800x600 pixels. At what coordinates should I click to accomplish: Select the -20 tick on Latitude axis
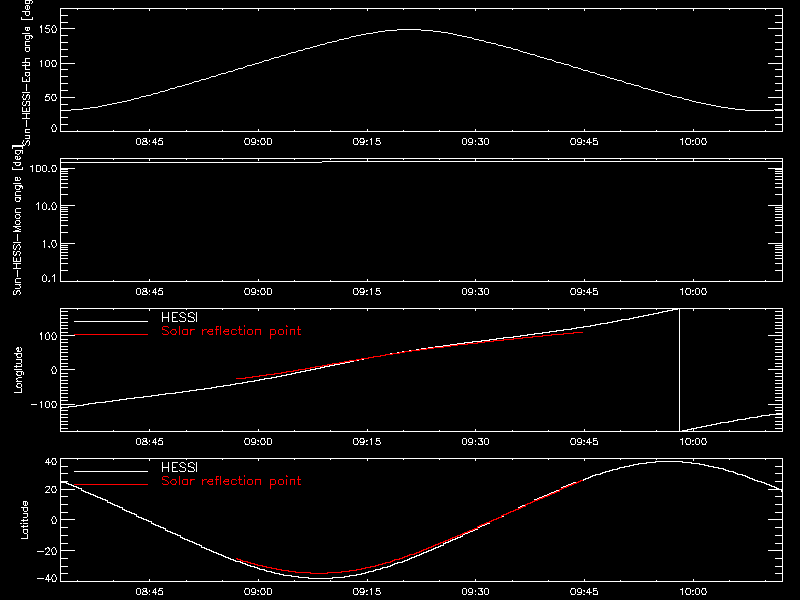click(x=47, y=551)
